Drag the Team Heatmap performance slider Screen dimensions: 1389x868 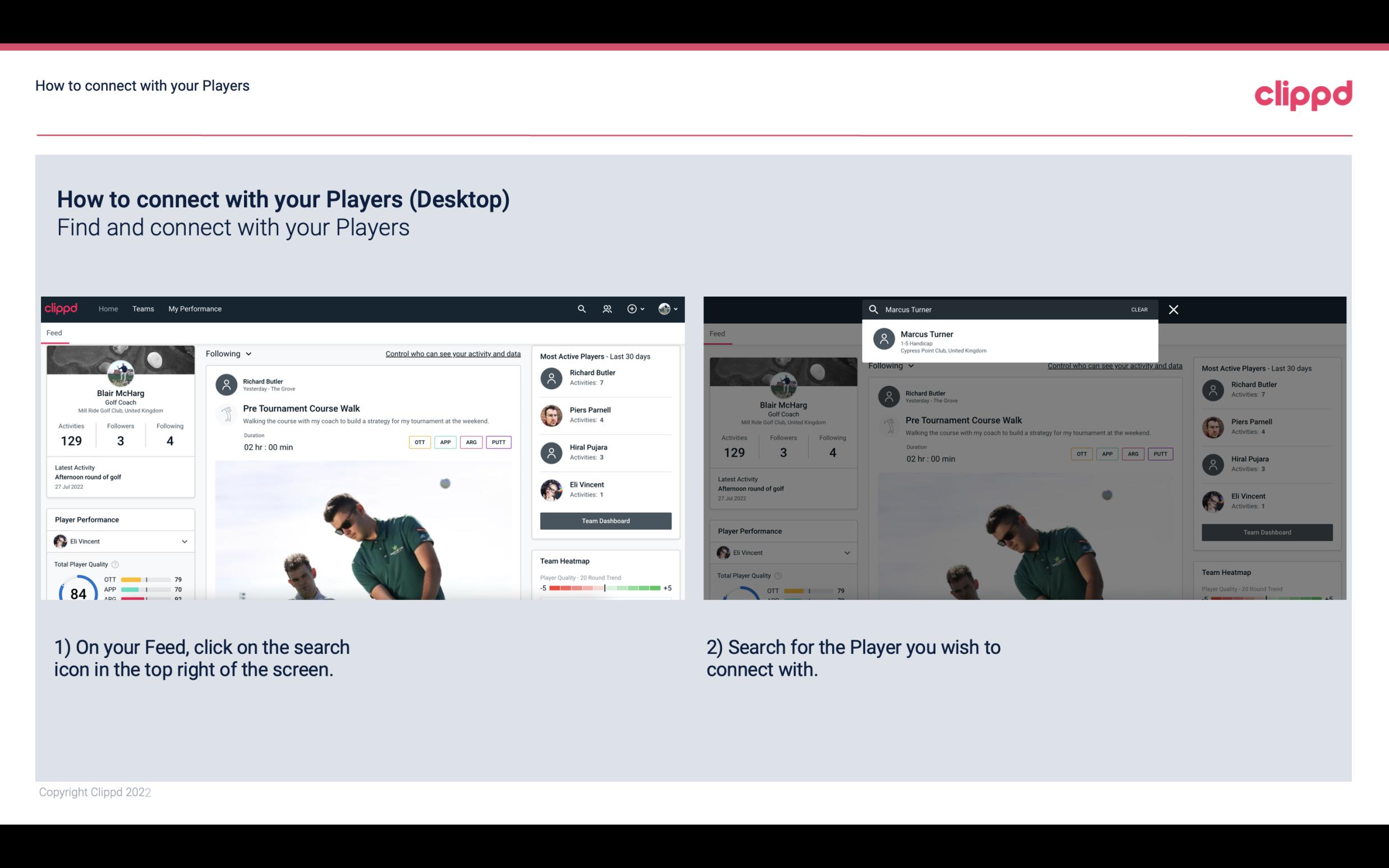click(603, 589)
